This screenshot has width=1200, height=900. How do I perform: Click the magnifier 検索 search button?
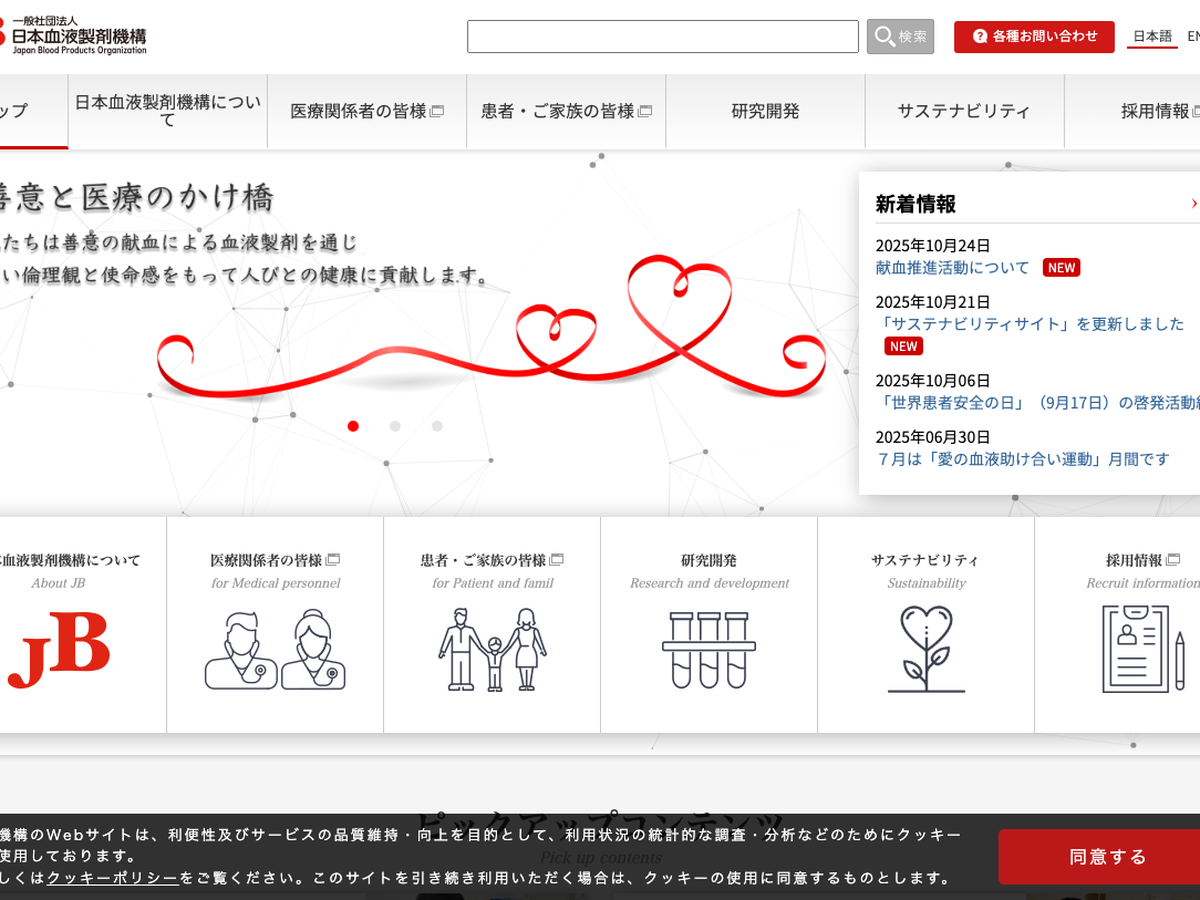pyautogui.click(x=900, y=37)
